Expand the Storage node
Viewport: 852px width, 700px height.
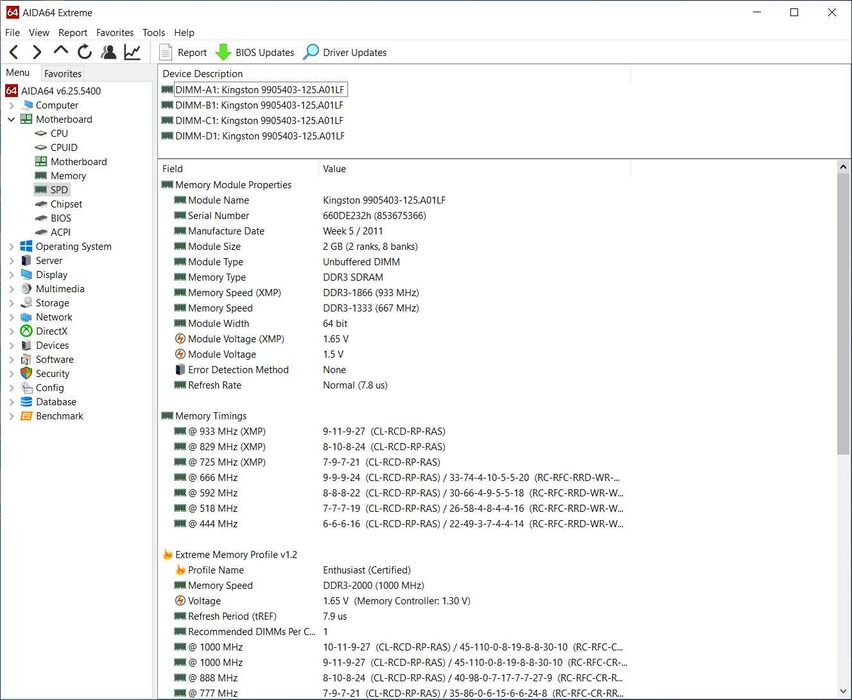(11, 303)
